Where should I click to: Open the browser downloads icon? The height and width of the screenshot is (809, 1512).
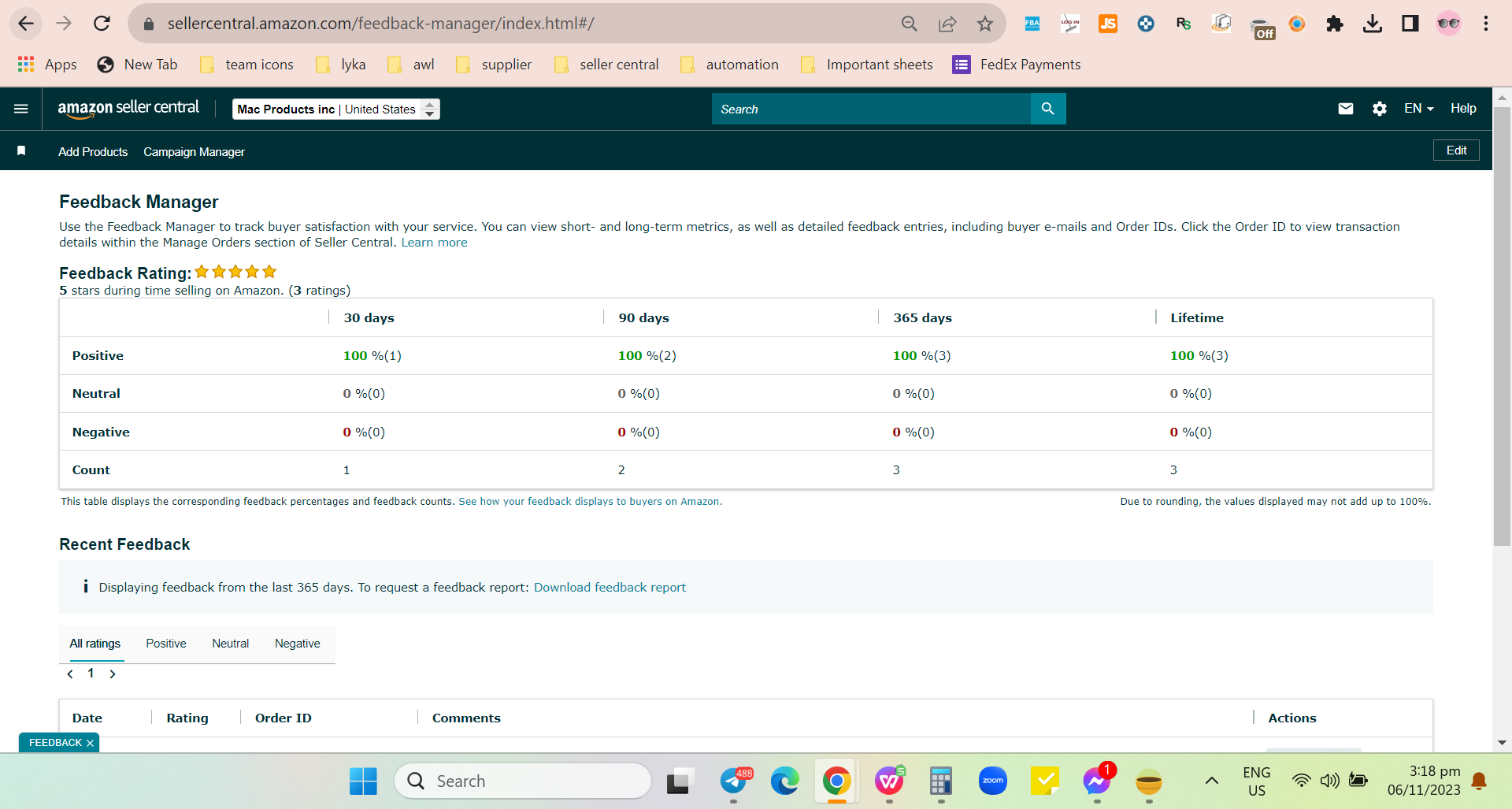[x=1373, y=24]
